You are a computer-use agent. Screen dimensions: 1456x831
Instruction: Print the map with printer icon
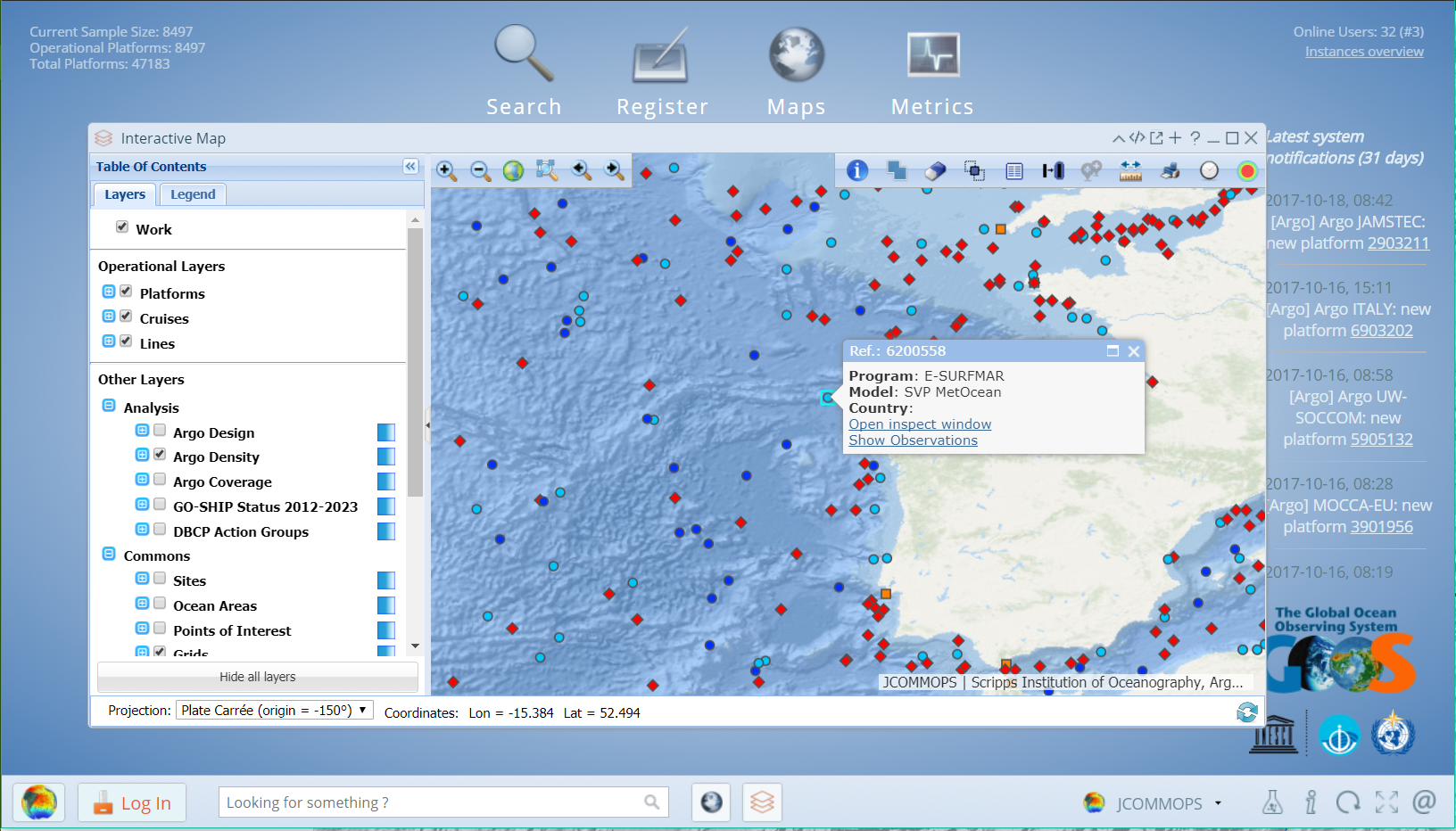(1171, 170)
